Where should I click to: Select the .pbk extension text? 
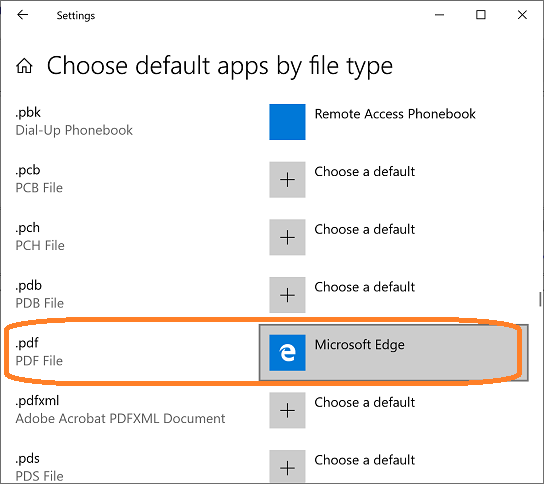tap(28, 113)
